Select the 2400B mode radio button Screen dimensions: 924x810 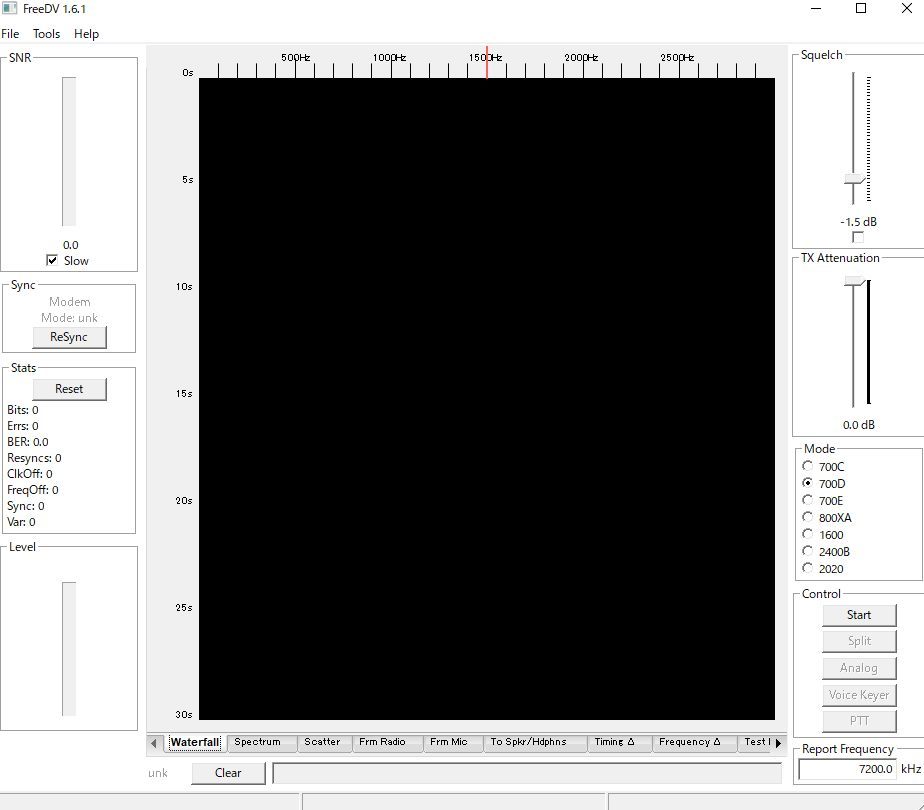tap(808, 551)
